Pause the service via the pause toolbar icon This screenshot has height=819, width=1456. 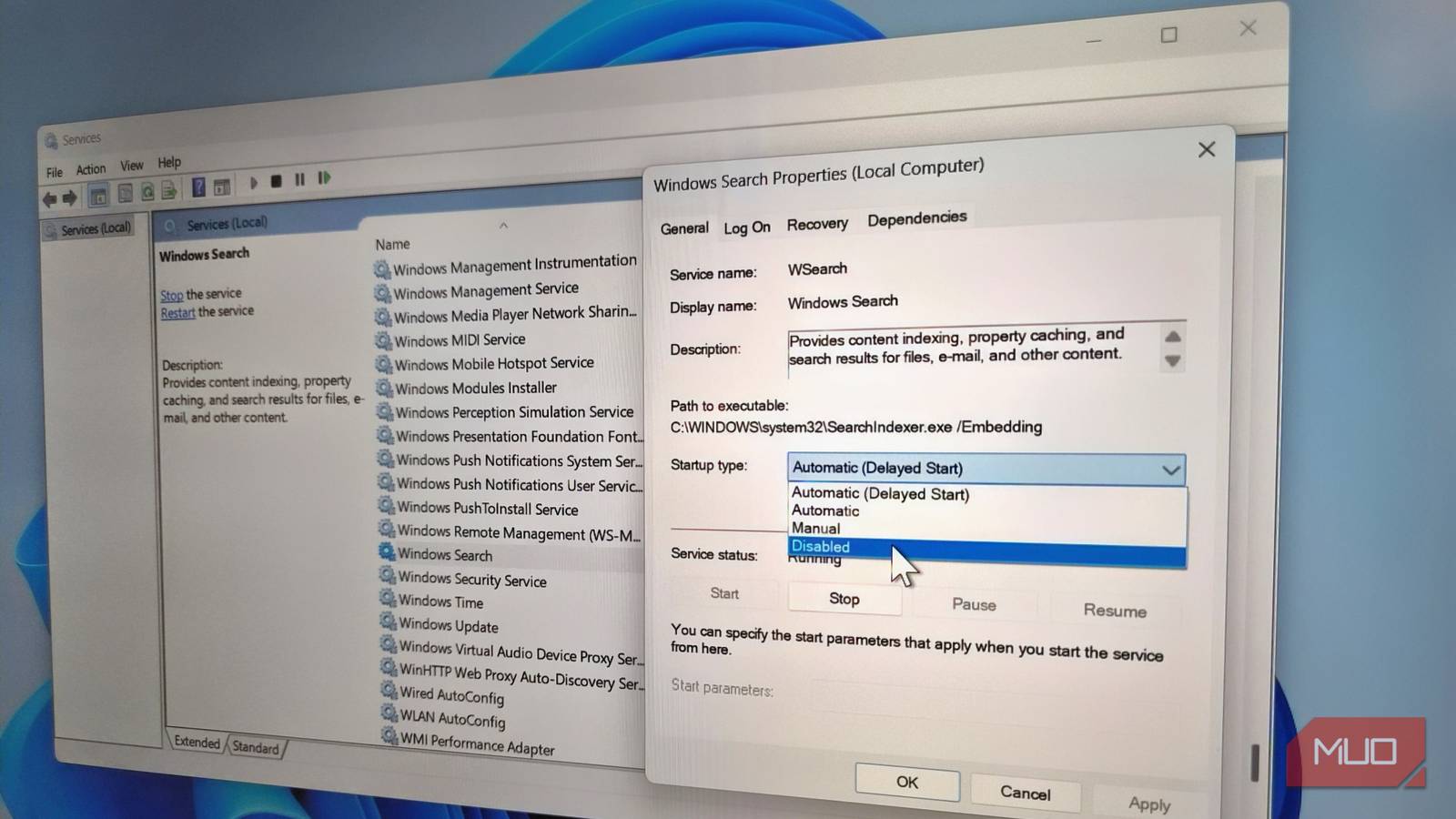tap(300, 181)
